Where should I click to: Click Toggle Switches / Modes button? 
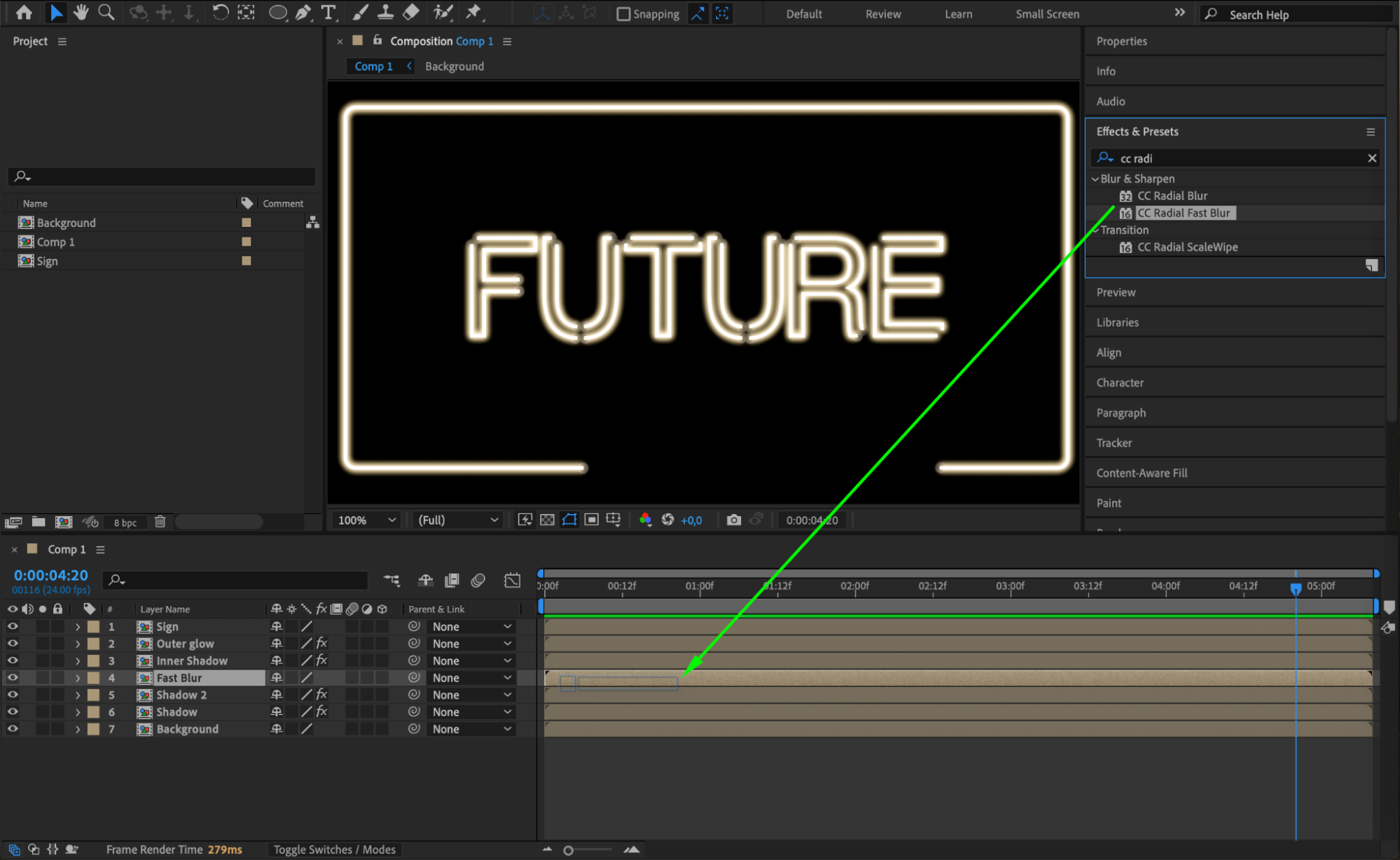[334, 849]
